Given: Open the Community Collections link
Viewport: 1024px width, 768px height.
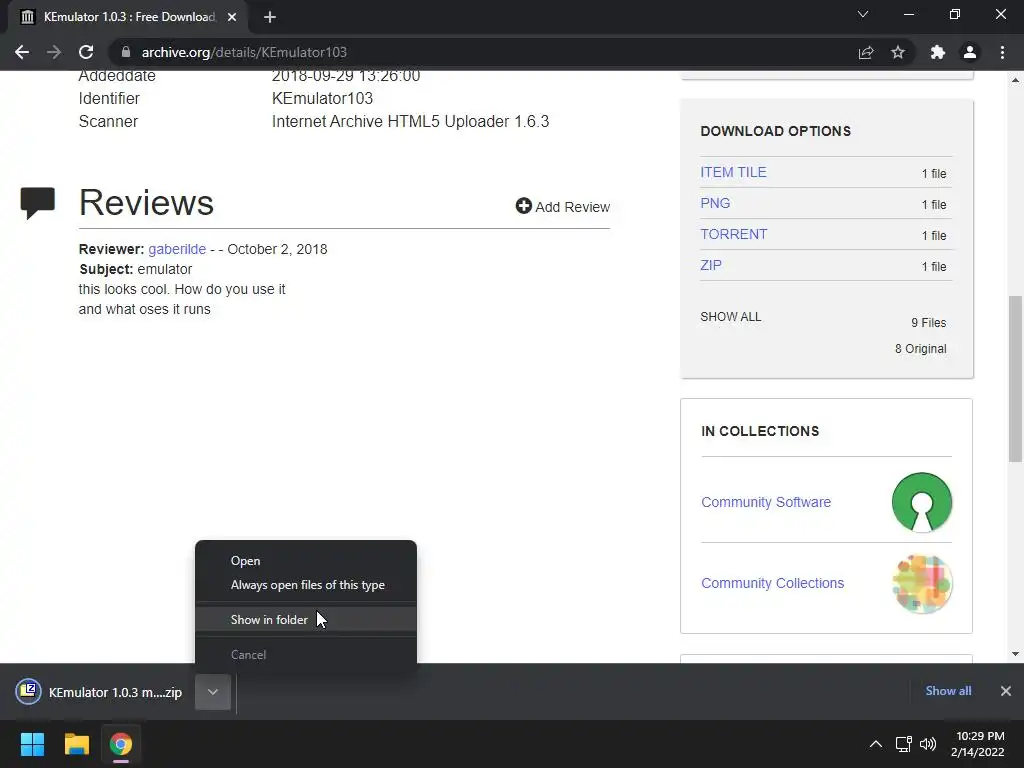Looking at the screenshot, I should (773, 583).
